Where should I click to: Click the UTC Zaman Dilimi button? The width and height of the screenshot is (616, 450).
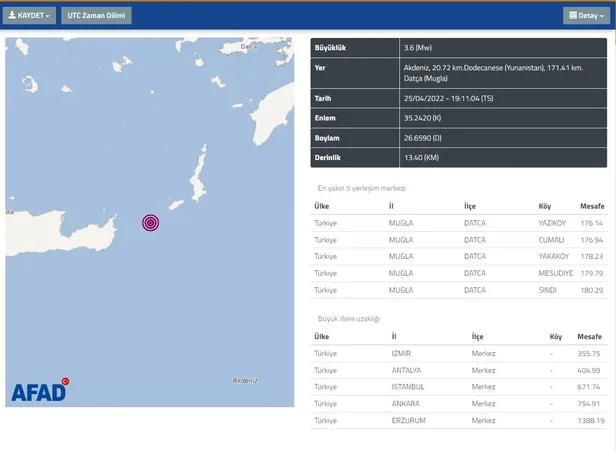97,16
